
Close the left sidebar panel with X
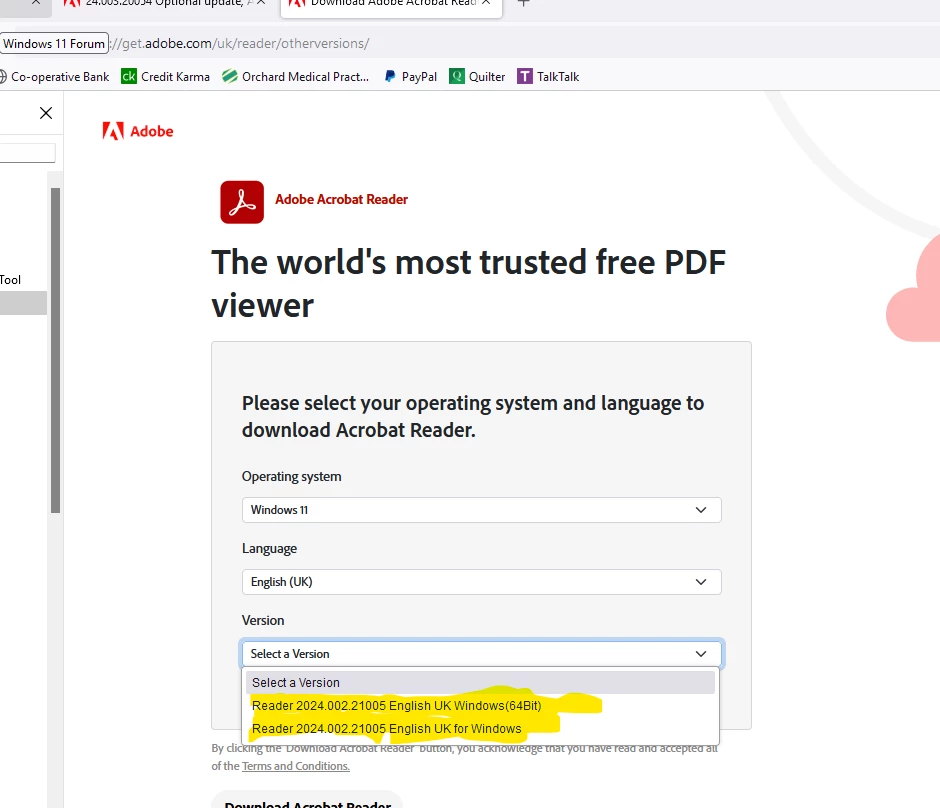pos(46,113)
